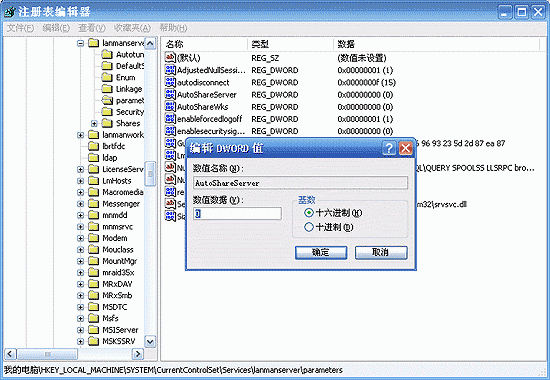
Task: Expand the Macromedia tree node
Action: coord(81,192)
